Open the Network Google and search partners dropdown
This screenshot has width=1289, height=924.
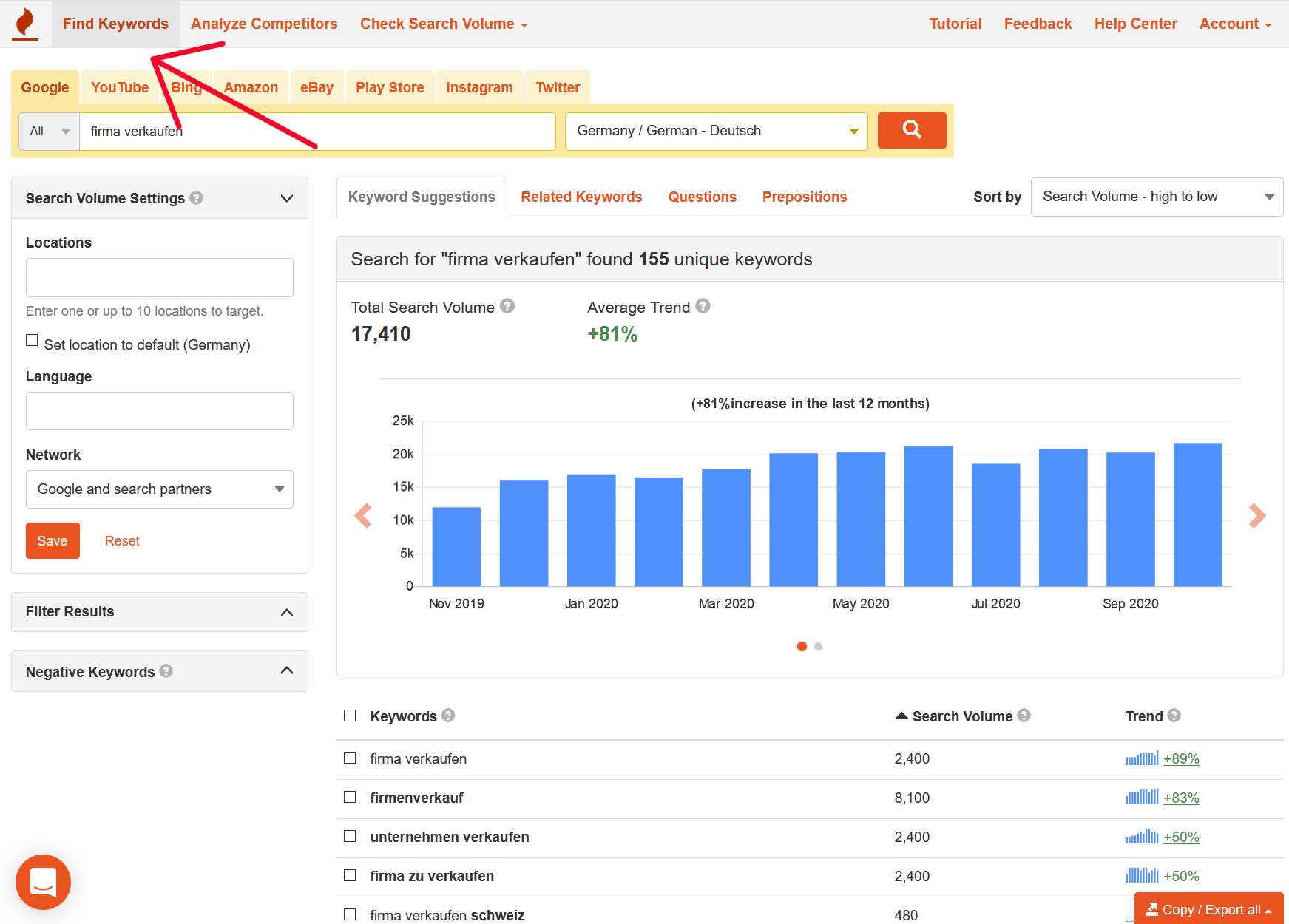159,489
